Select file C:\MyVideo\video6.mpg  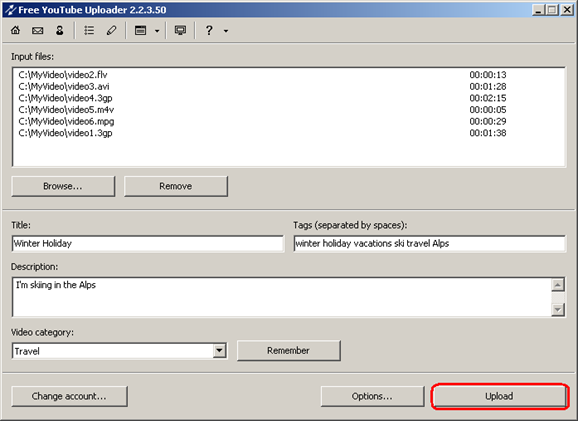[66, 121]
